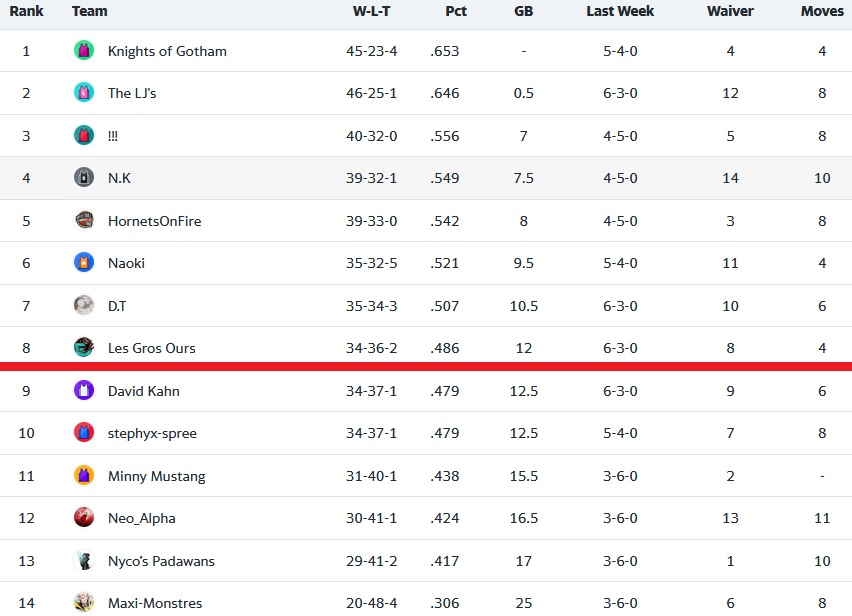Image resolution: width=852 pixels, height=616 pixels.
Task: Sort by the W-L-T column header
Action: (x=372, y=11)
